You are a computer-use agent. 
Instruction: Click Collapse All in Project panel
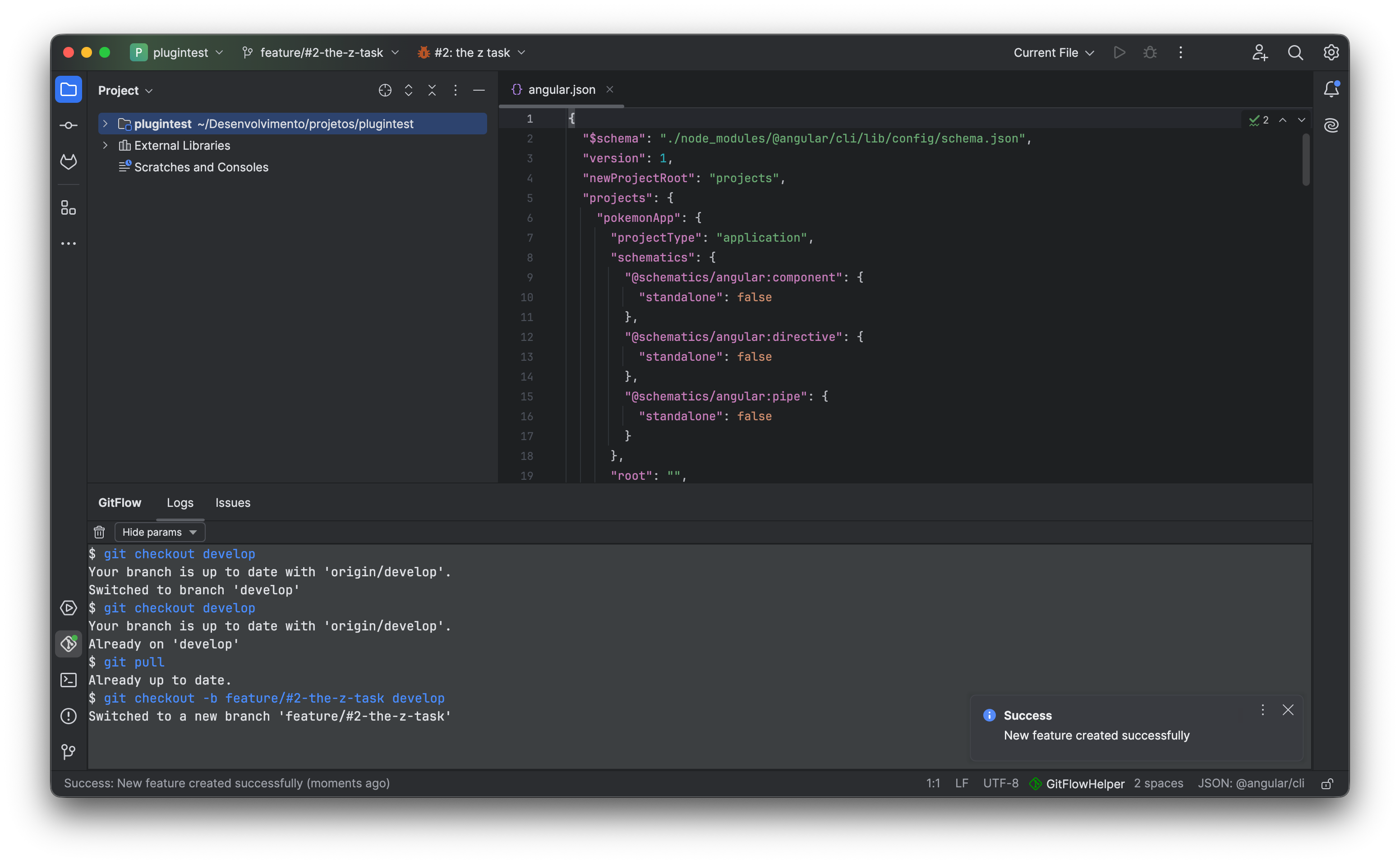[432, 90]
